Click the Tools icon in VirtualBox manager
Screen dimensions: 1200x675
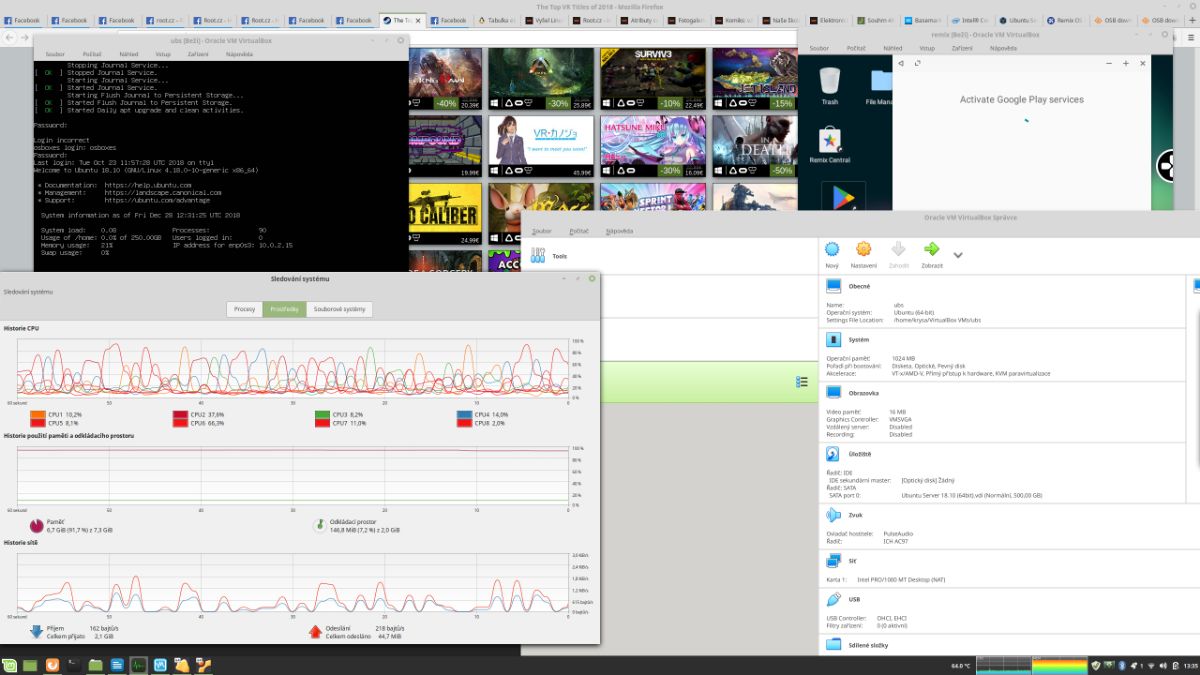[538, 256]
